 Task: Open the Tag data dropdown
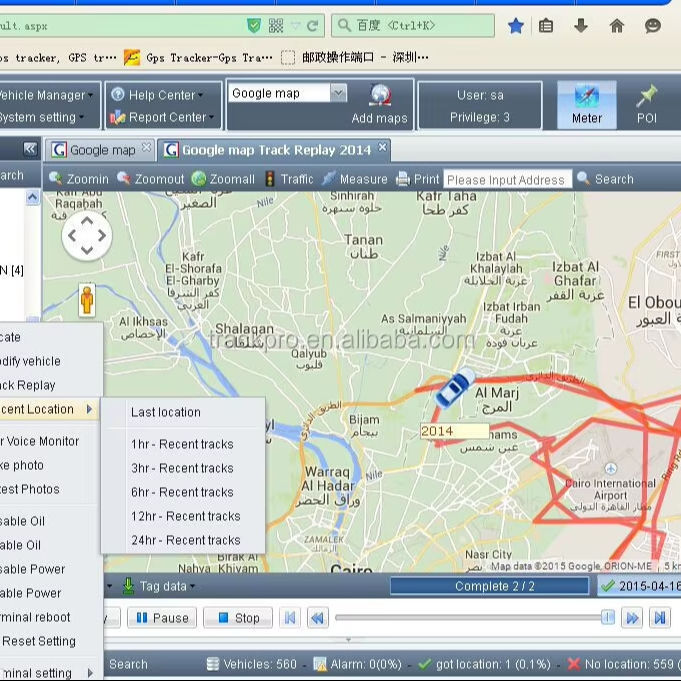(158, 586)
